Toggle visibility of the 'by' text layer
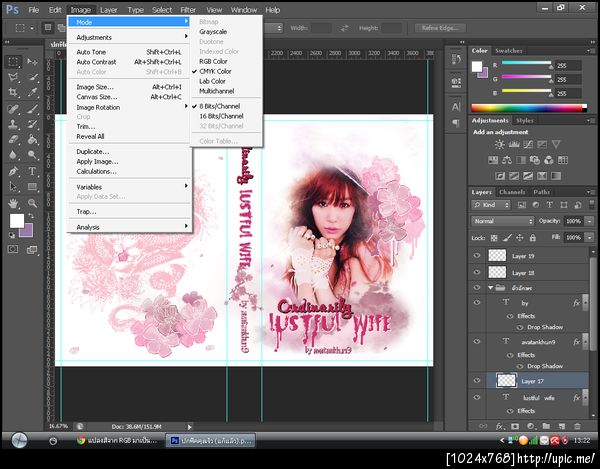Viewport: 600px width, 469px height. point(477,302)
